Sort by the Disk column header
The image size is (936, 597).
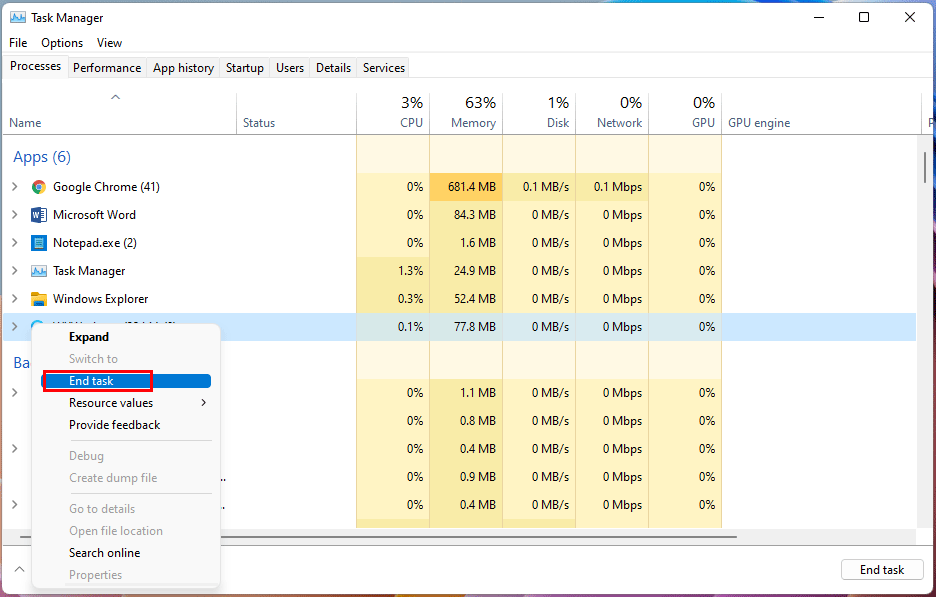pos(540,114)
